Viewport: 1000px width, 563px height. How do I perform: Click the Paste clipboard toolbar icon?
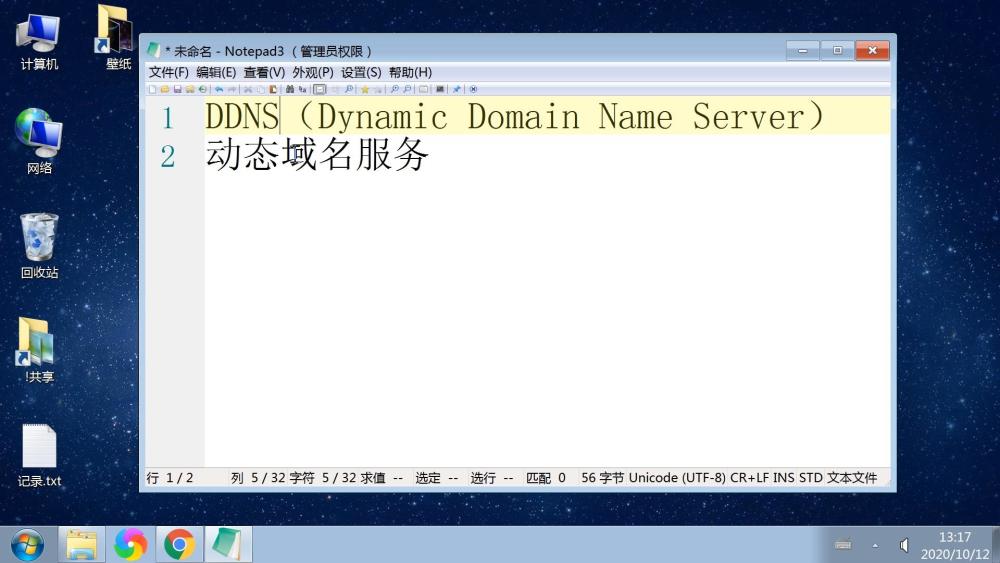click(x=274, y=89)
